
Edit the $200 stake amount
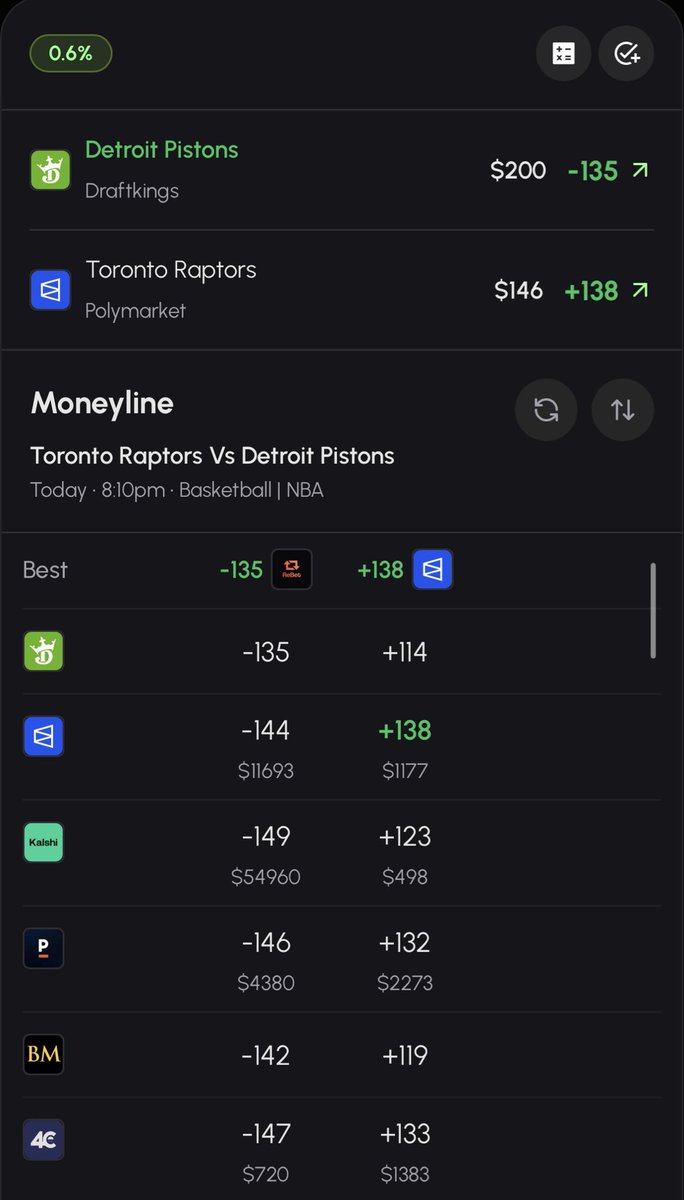[x=518, y=170]
